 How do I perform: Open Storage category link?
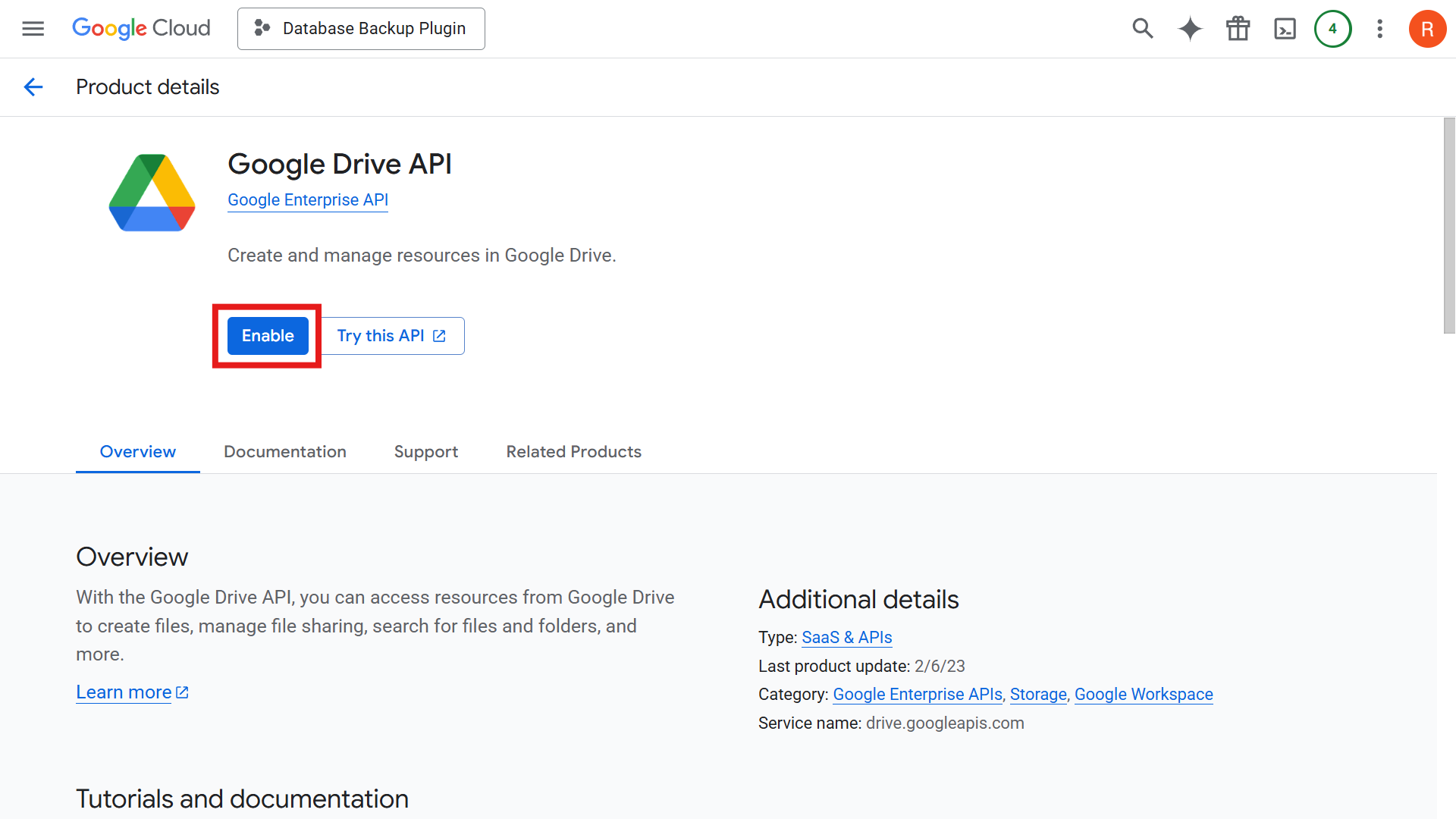(x=1038, y=695)
